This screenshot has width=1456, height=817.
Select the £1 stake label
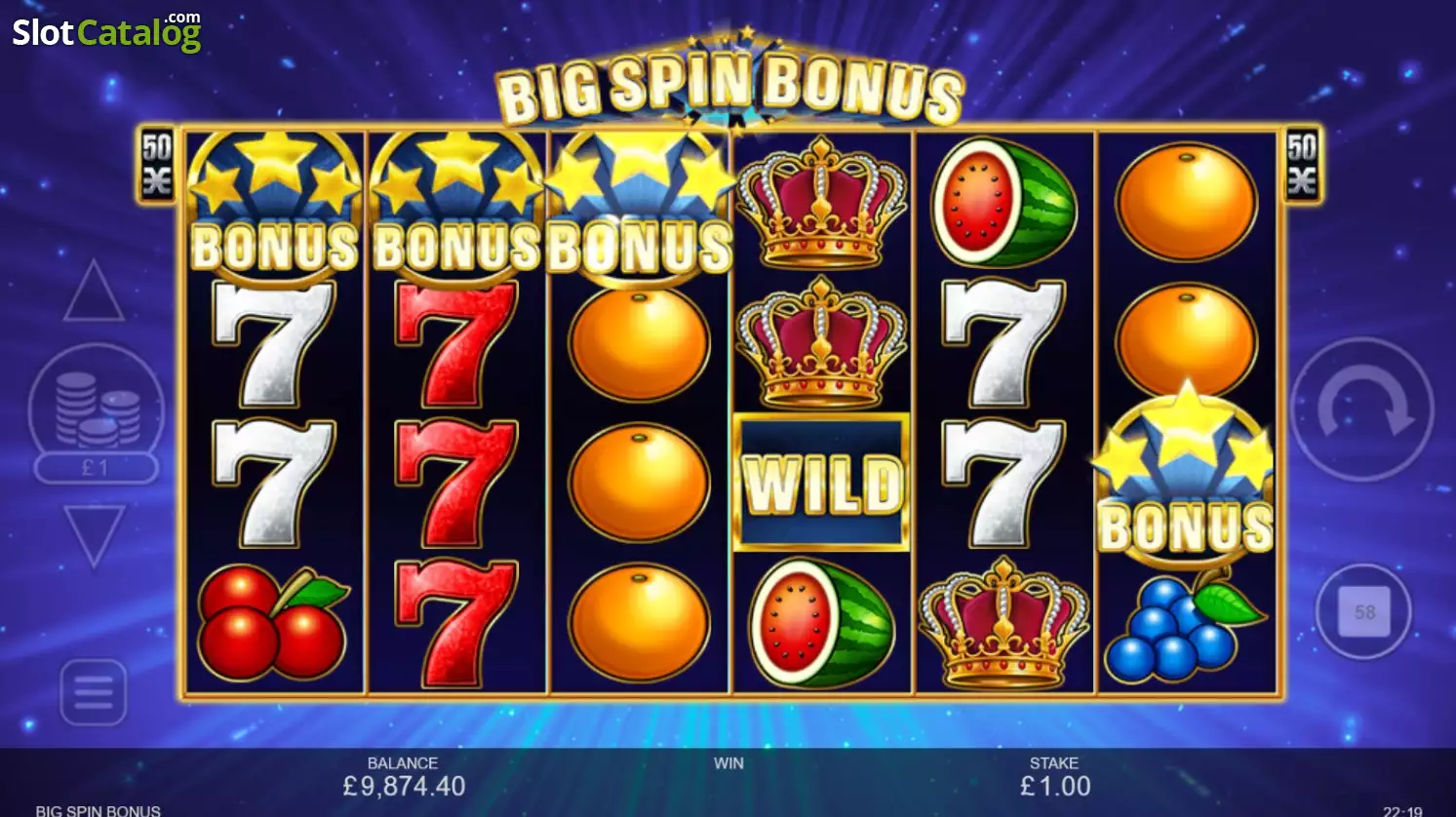[x=96, y=469]
